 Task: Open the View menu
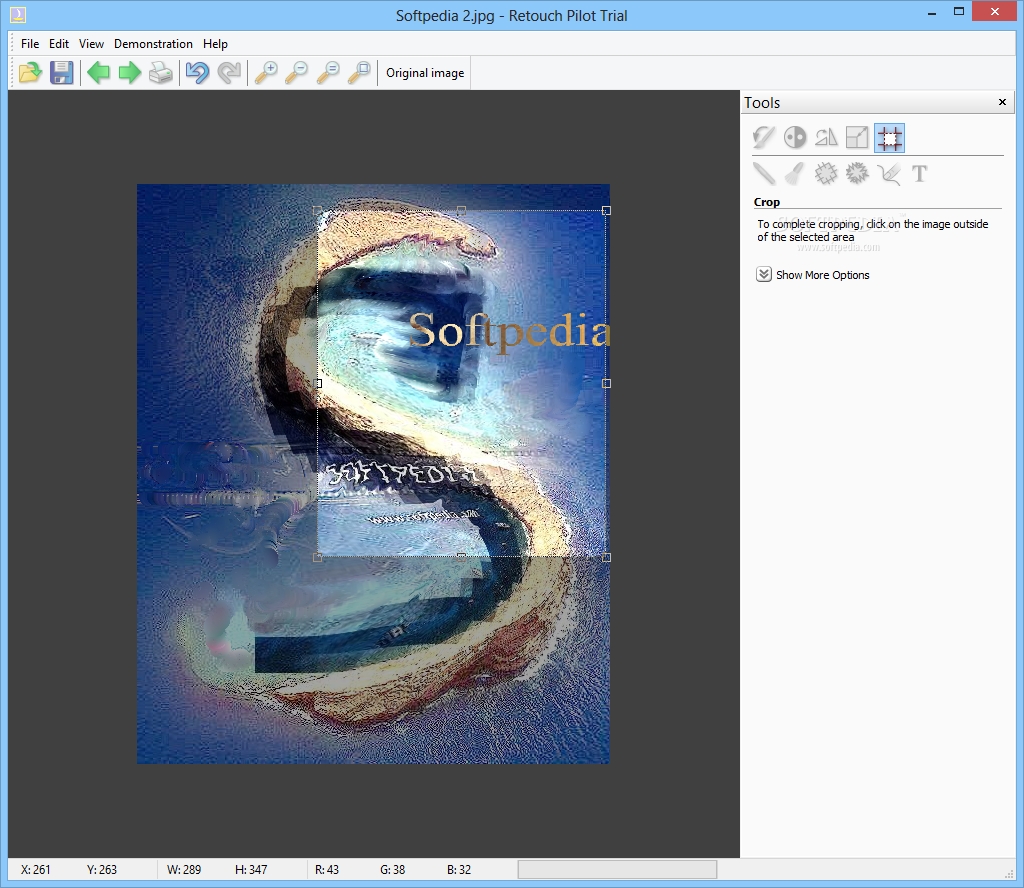tap(91, 44)
